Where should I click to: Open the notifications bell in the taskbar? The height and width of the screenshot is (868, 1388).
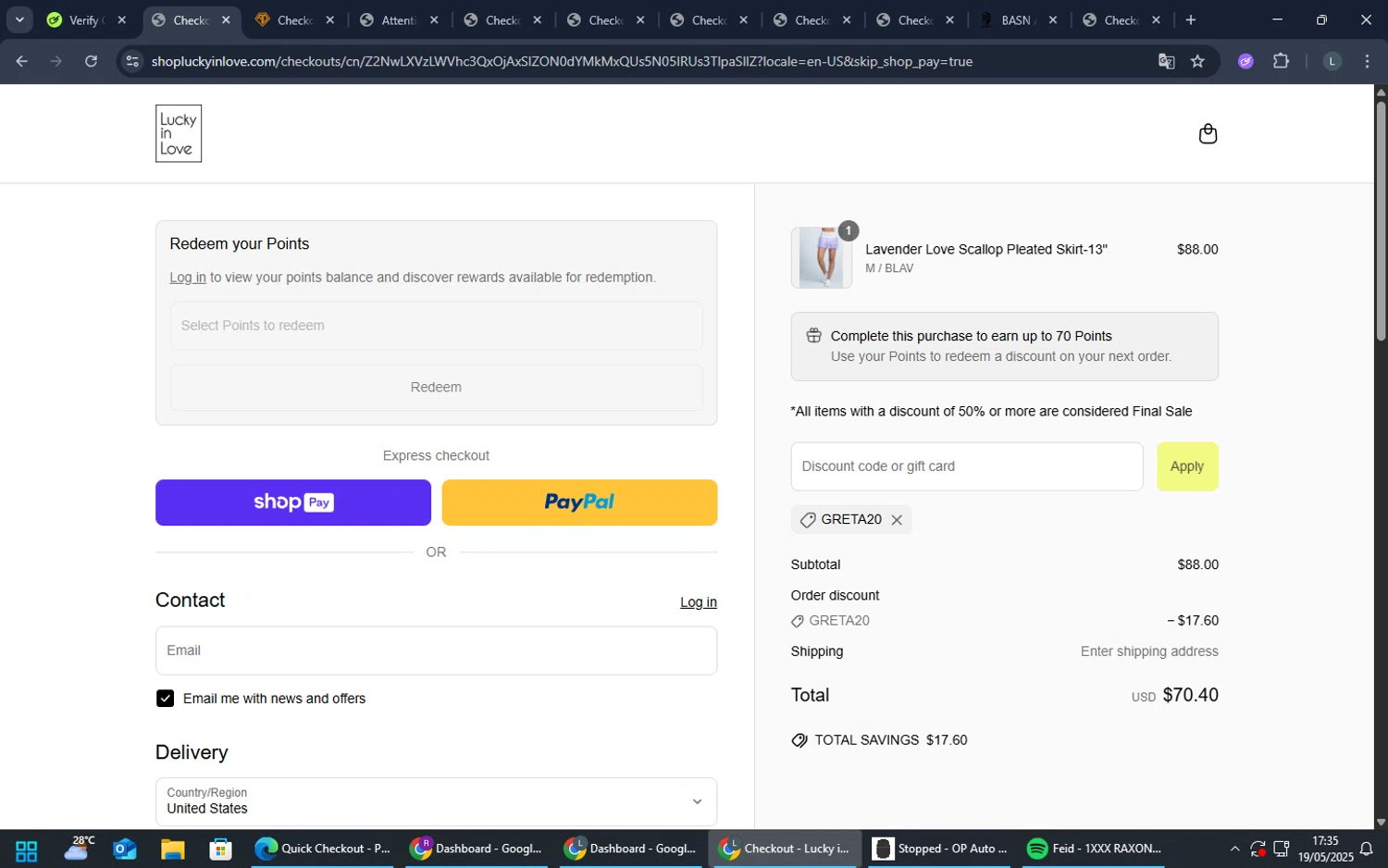(x=1366, y=849)
